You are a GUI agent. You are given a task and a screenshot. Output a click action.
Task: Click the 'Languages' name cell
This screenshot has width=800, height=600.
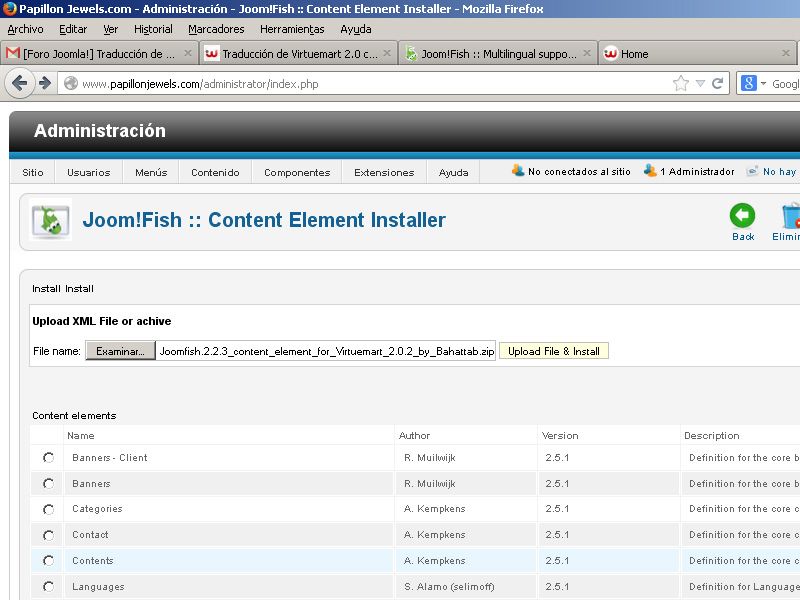(98, 587)
